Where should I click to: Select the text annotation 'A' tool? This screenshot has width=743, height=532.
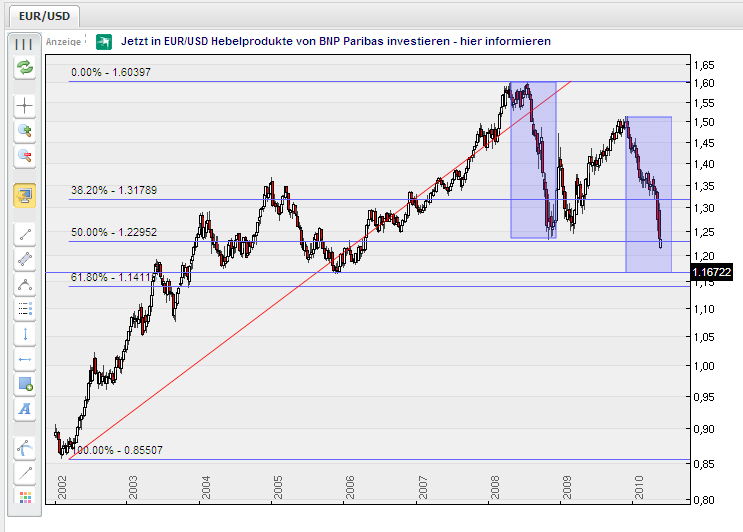tap(25, 409)
